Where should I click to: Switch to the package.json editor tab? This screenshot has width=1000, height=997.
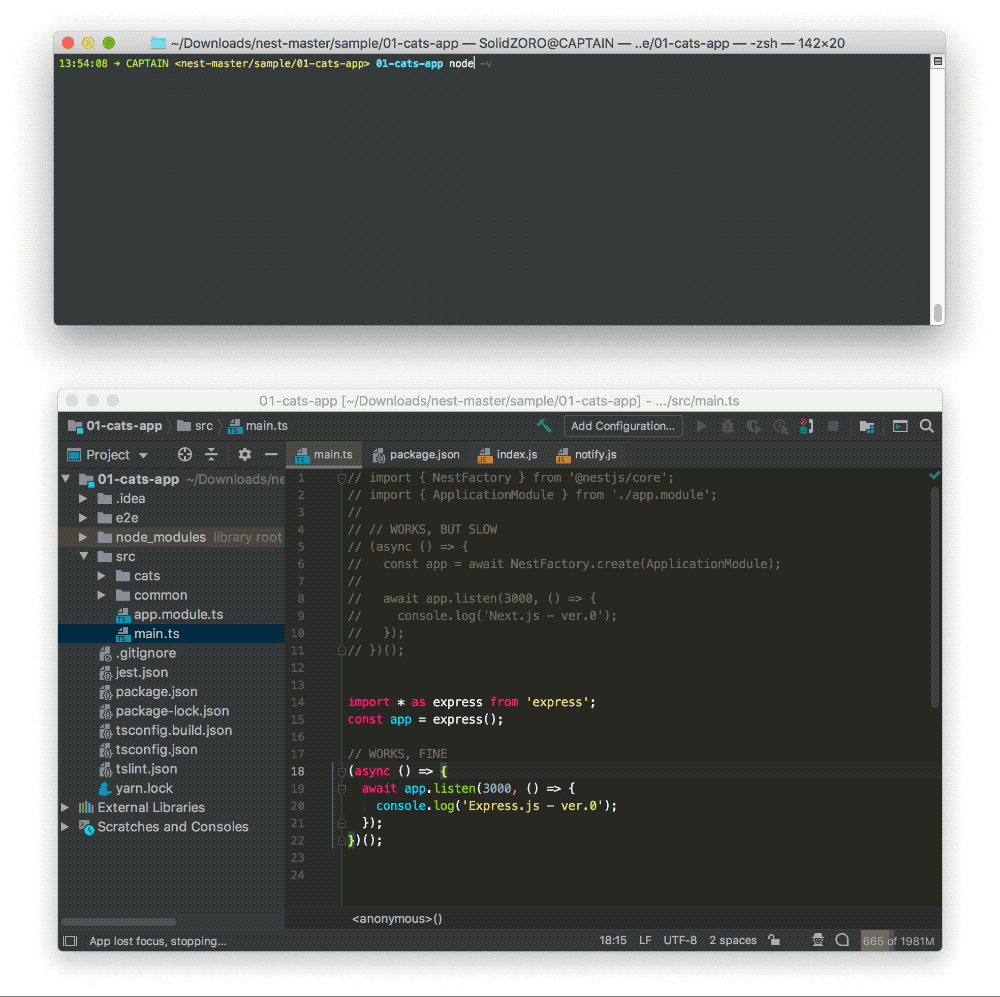pos(416,454)
